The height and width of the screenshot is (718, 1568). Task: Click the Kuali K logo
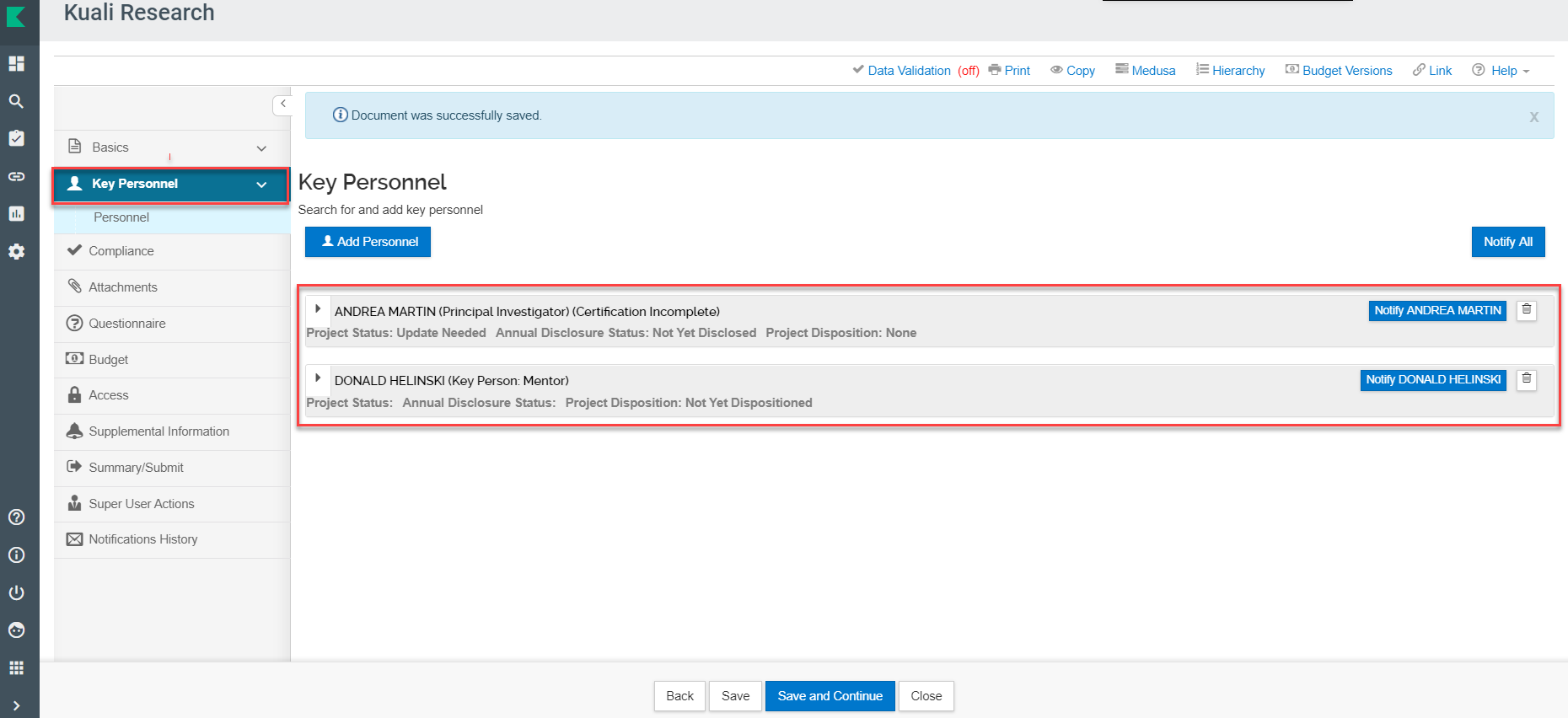[16, 16]
